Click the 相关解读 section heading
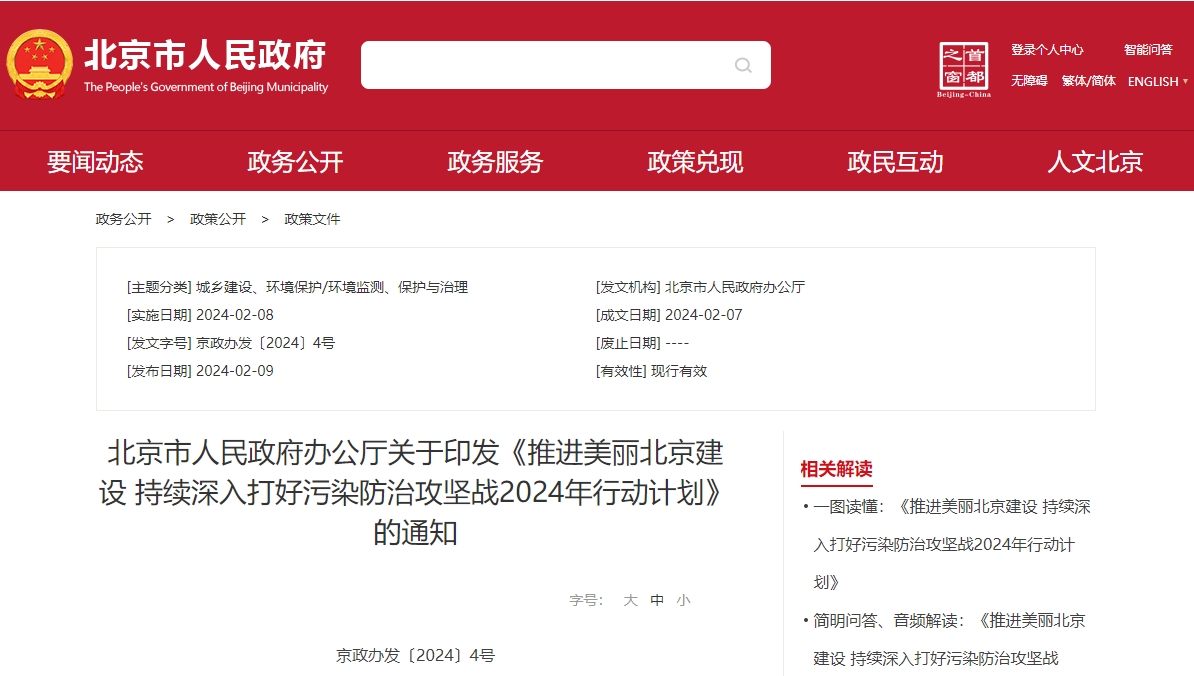1194x676 pixels. pyautogui.click(x=836, y=469)
